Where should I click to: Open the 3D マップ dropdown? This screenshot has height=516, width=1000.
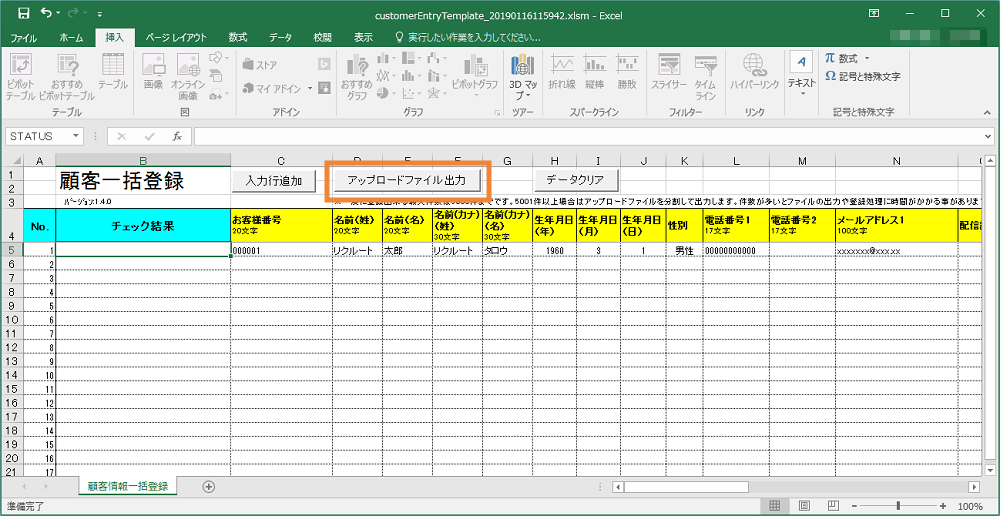click(x=527, y=96)
